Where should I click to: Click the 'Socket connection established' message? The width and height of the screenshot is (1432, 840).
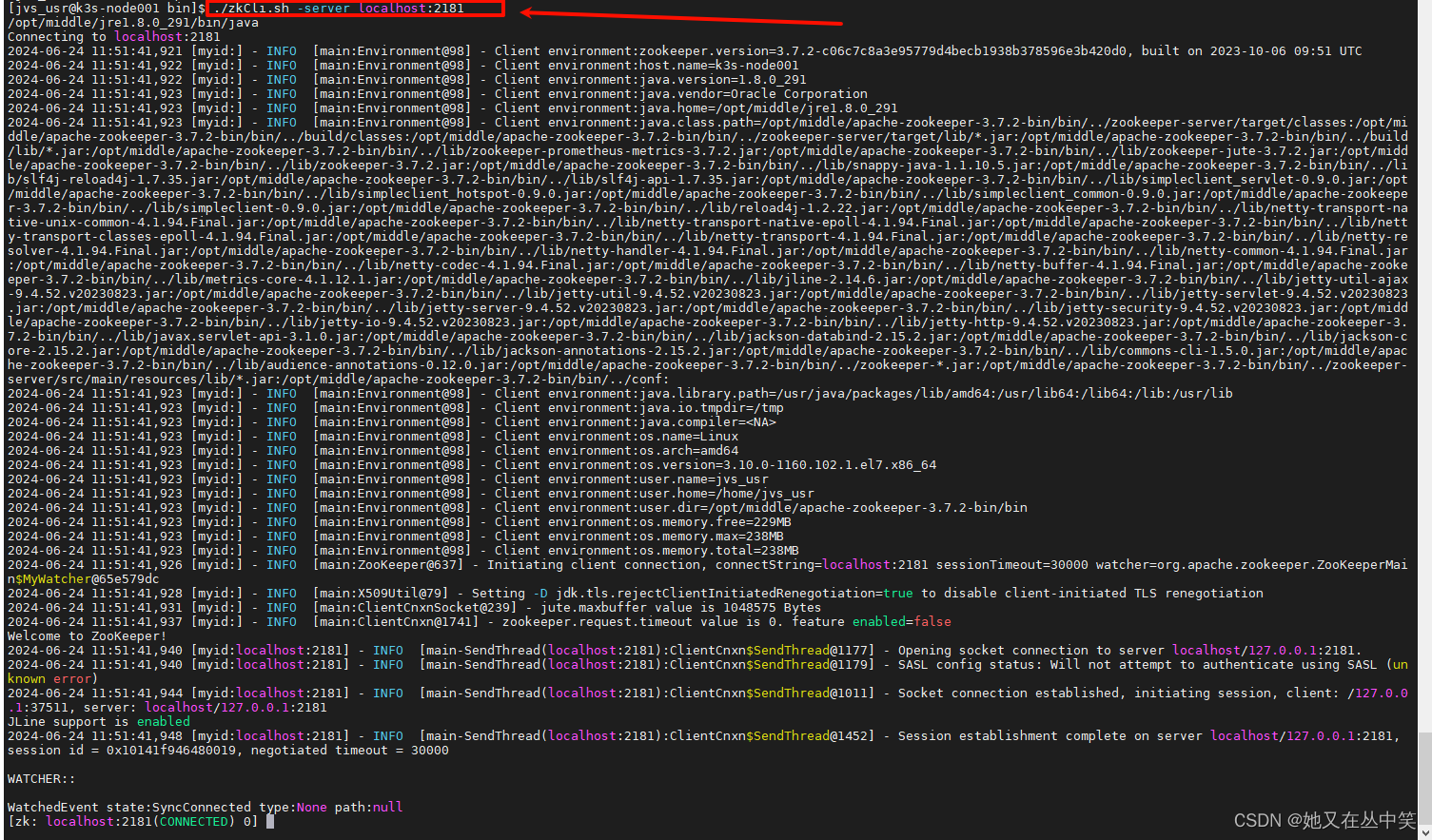1009,693
